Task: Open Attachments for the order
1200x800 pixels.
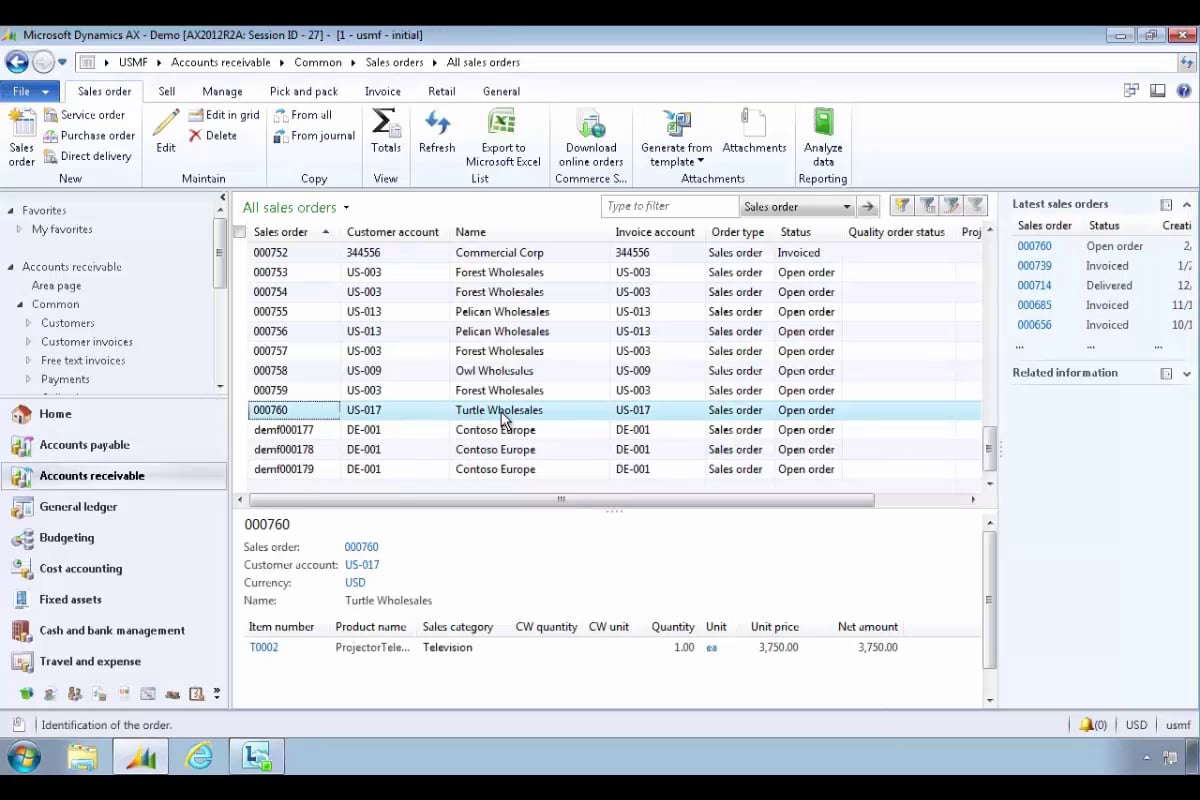Action: click(x=754, y=131)
